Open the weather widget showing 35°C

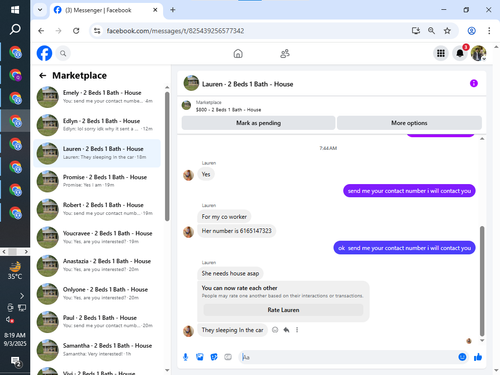click(x=15, y=271)
